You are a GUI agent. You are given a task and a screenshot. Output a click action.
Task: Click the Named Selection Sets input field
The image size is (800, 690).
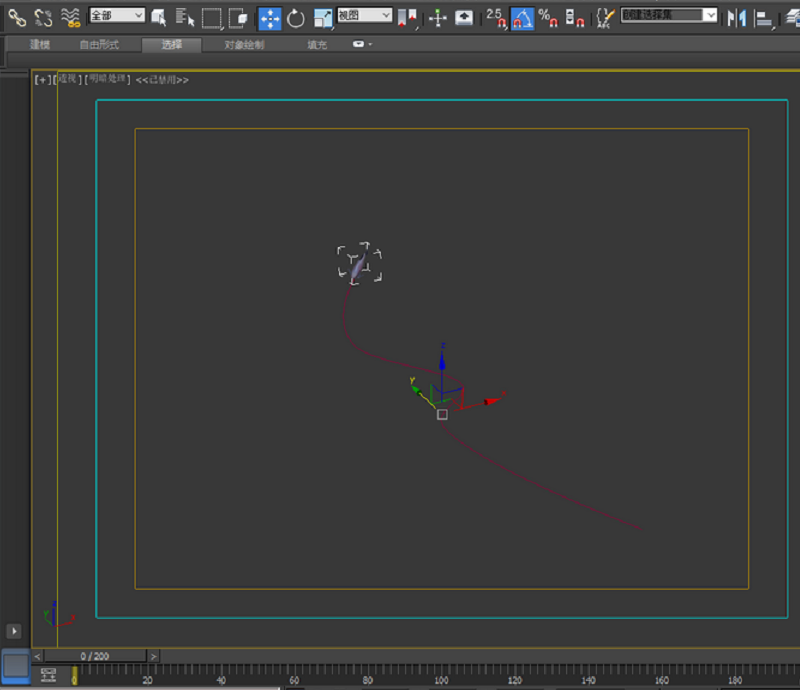tap(662, 15)
